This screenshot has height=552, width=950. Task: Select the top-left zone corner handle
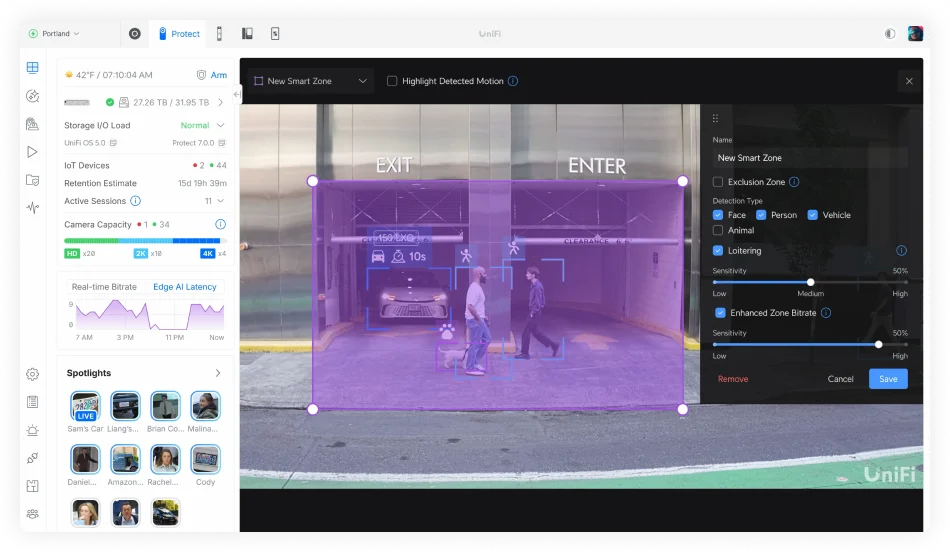click(313, 181)
